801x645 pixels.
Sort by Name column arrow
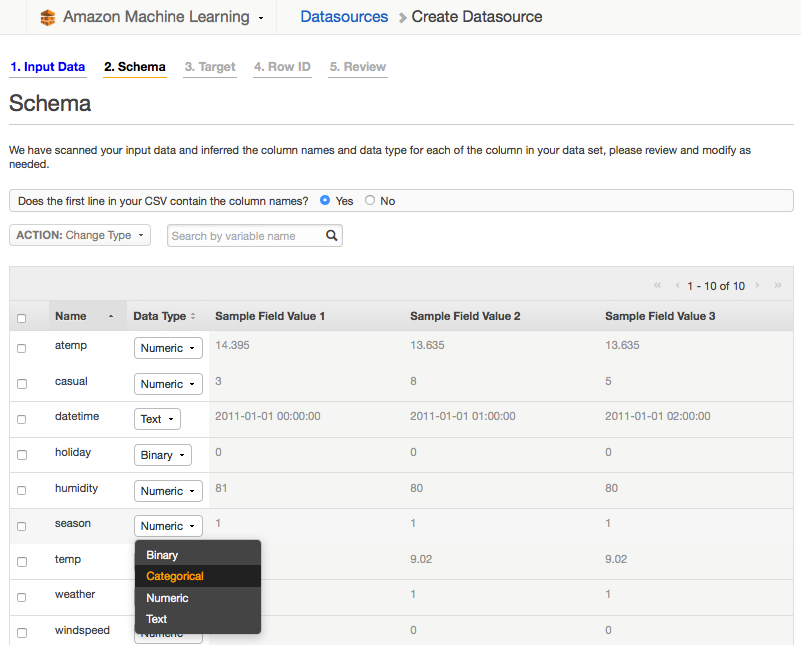coord(110,317)
